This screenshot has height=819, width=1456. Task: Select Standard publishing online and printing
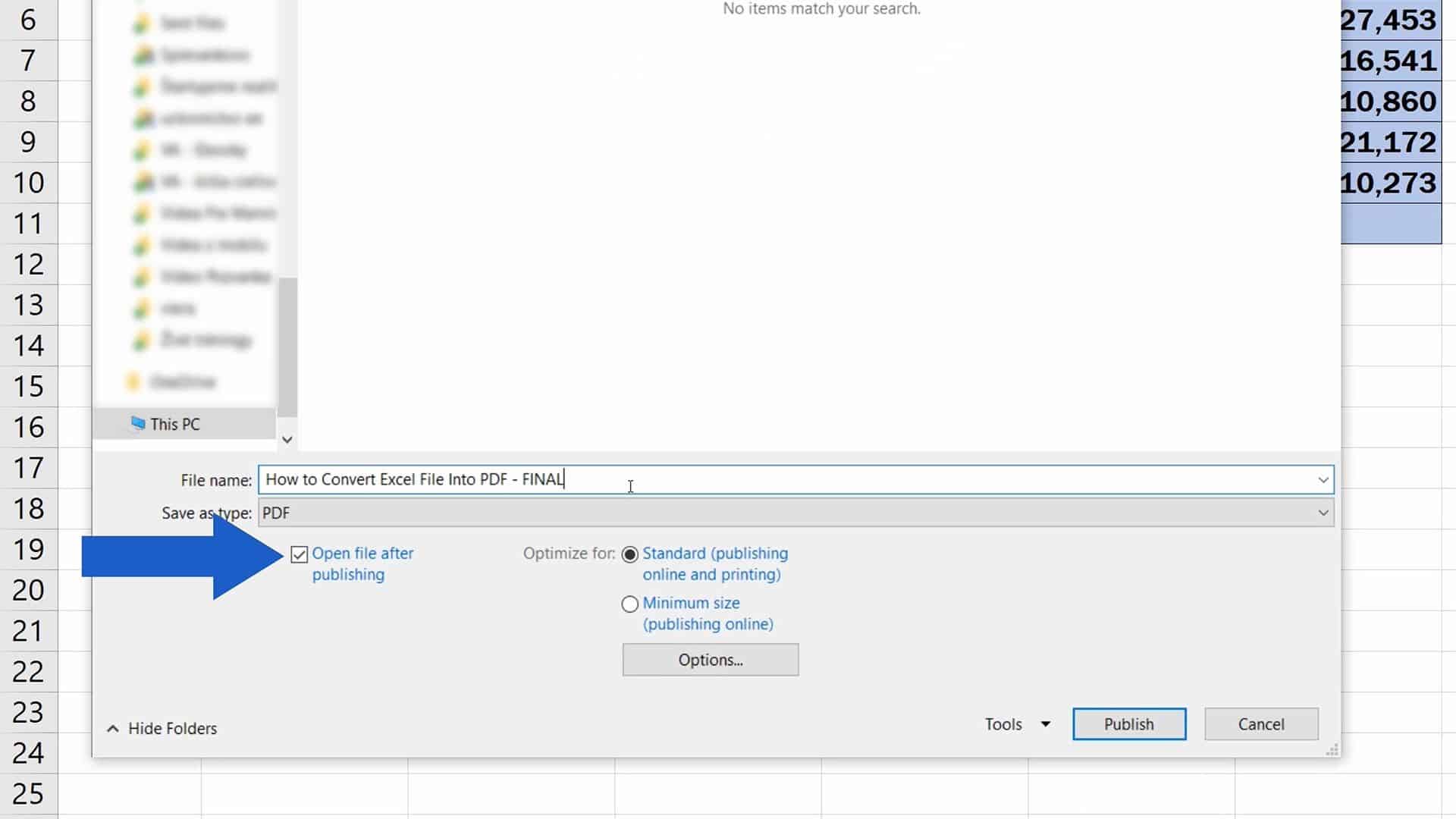point(630,555)
